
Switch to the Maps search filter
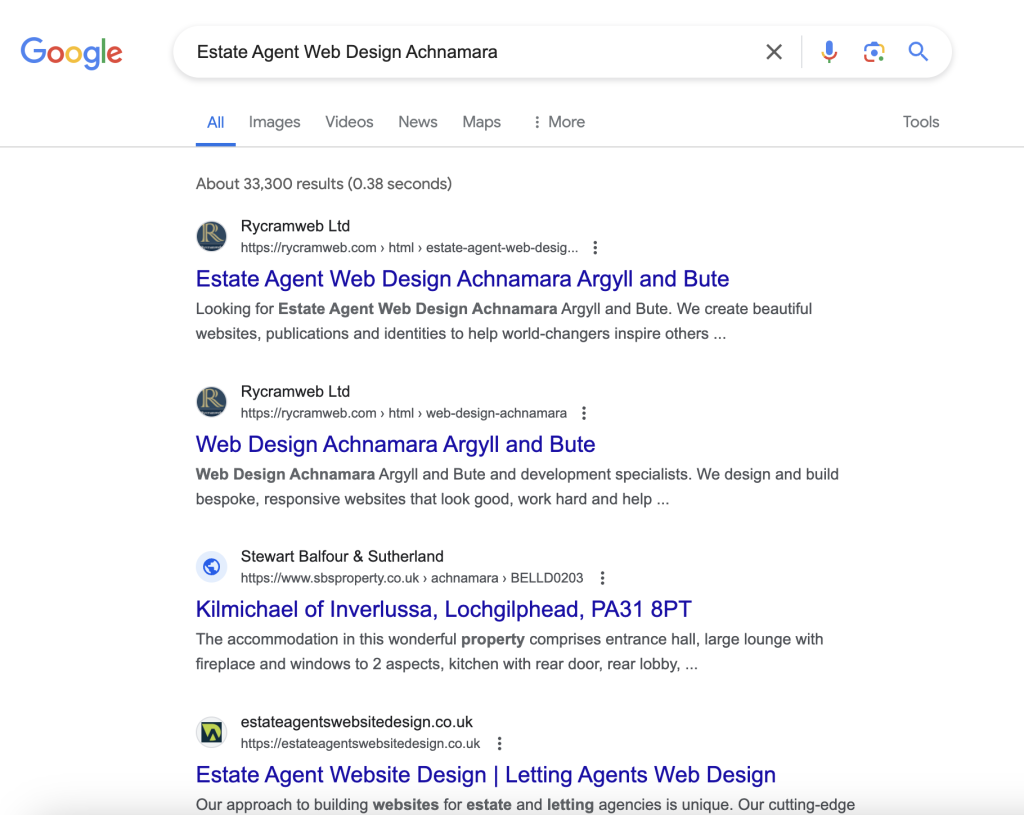tap(481, 121)
